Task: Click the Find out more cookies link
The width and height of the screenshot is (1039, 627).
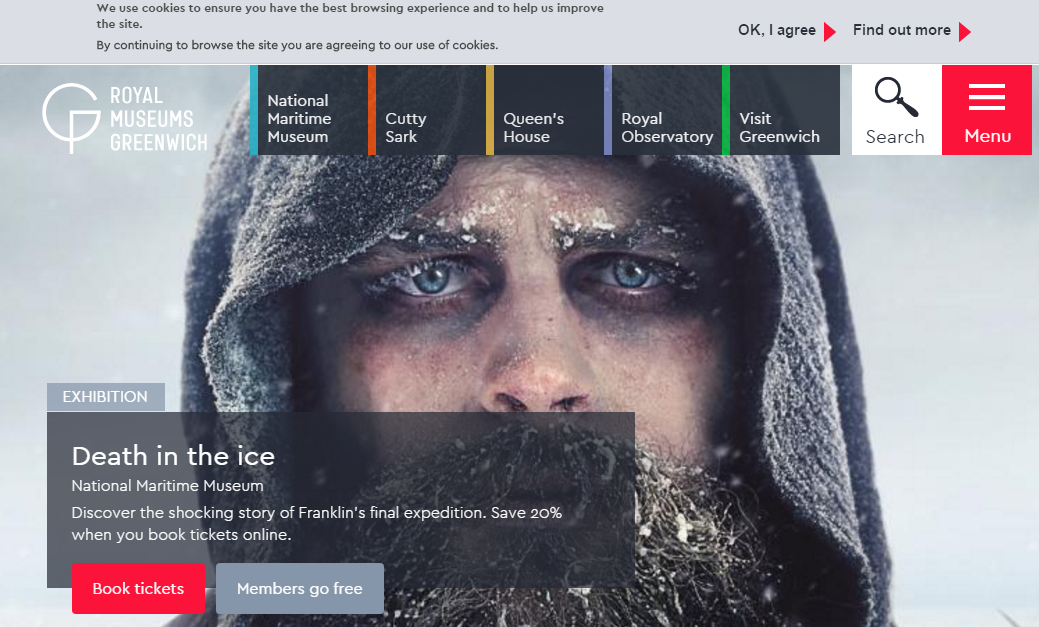Action: tap(901, 30)
